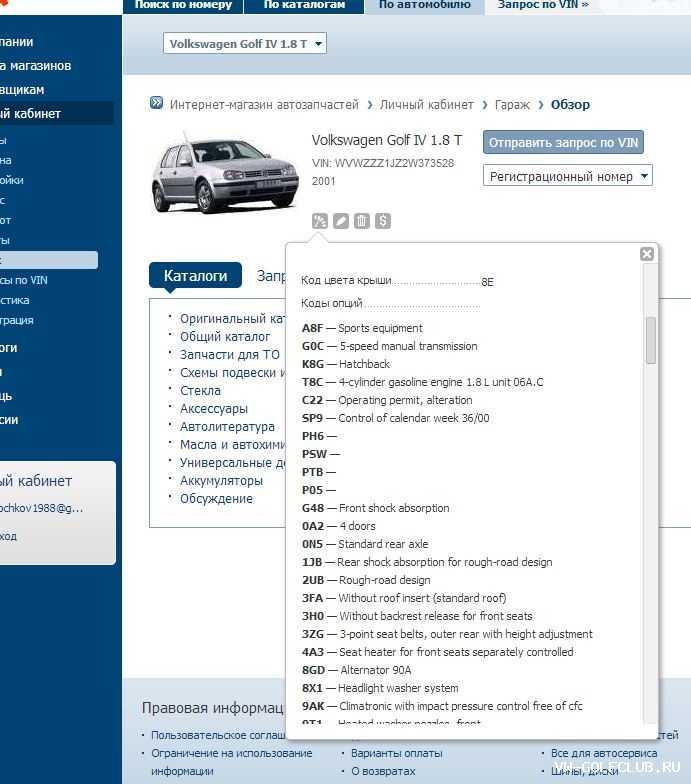Select option row 4A3 Seat heater
This screenshot has height=784, width=691.
(438, 652)
